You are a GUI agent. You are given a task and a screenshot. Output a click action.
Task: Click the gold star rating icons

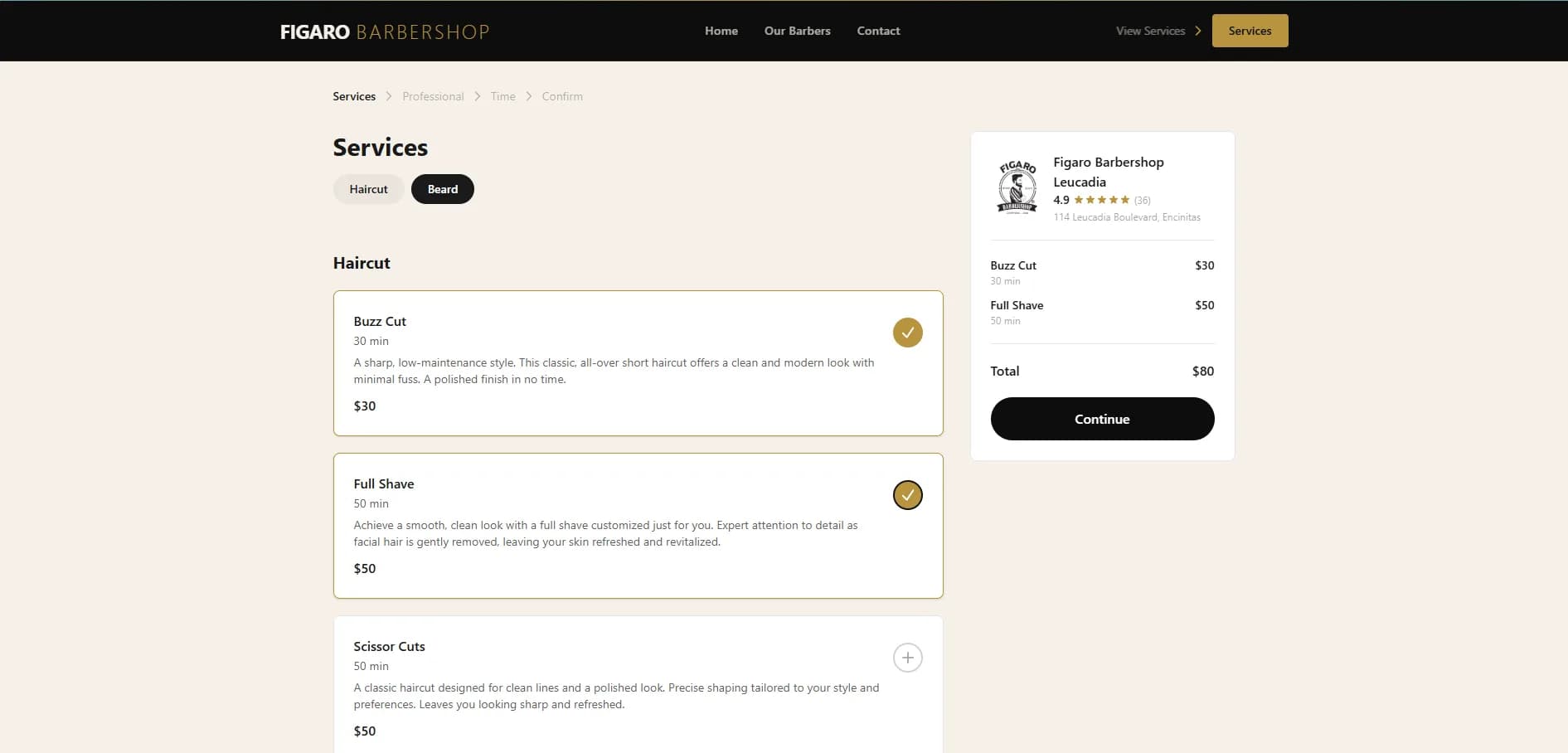point(1101,200)
